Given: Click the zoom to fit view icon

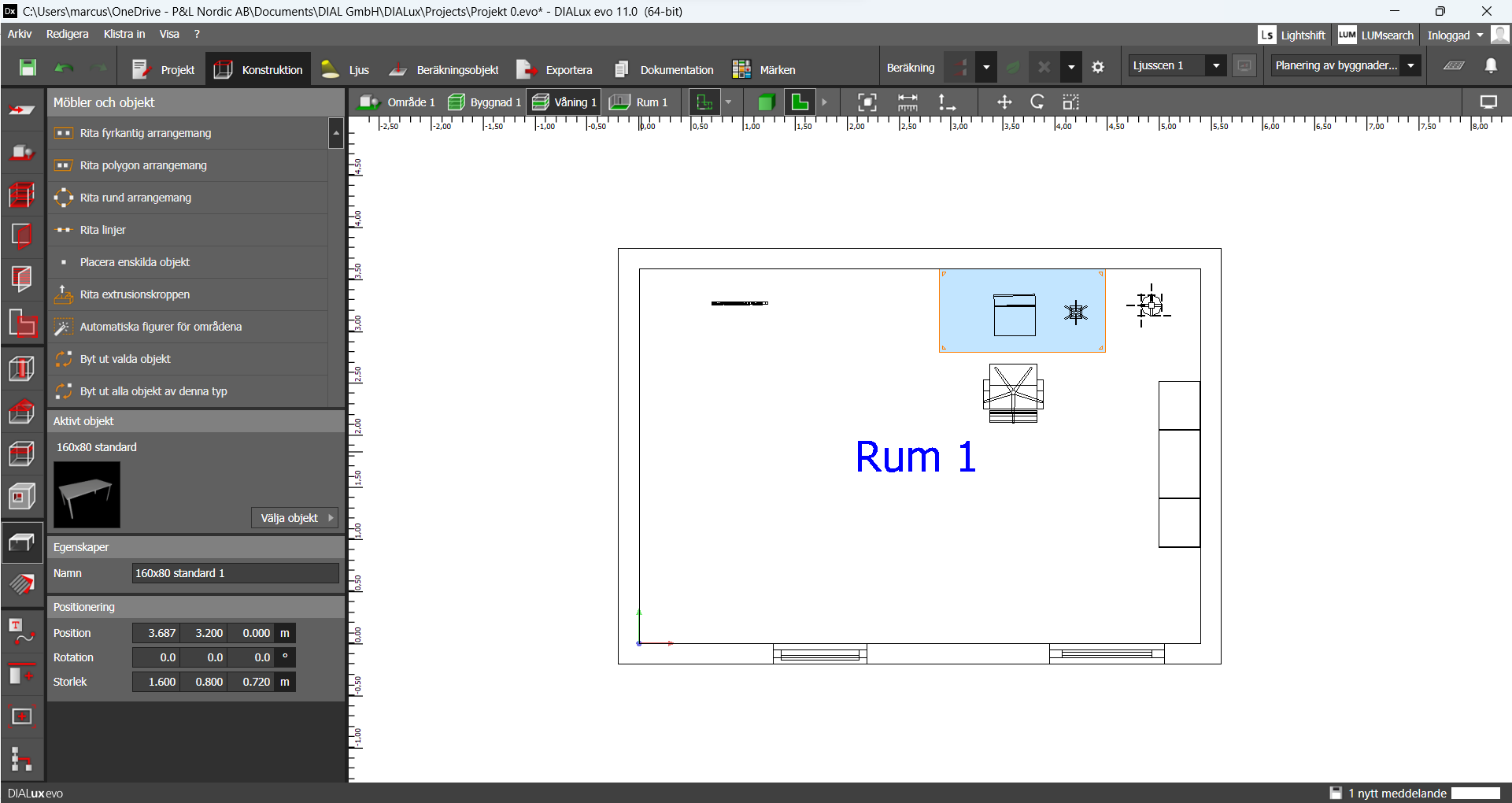Looking at the screenshot, I should pyautogui.click(x=867, y=102).
